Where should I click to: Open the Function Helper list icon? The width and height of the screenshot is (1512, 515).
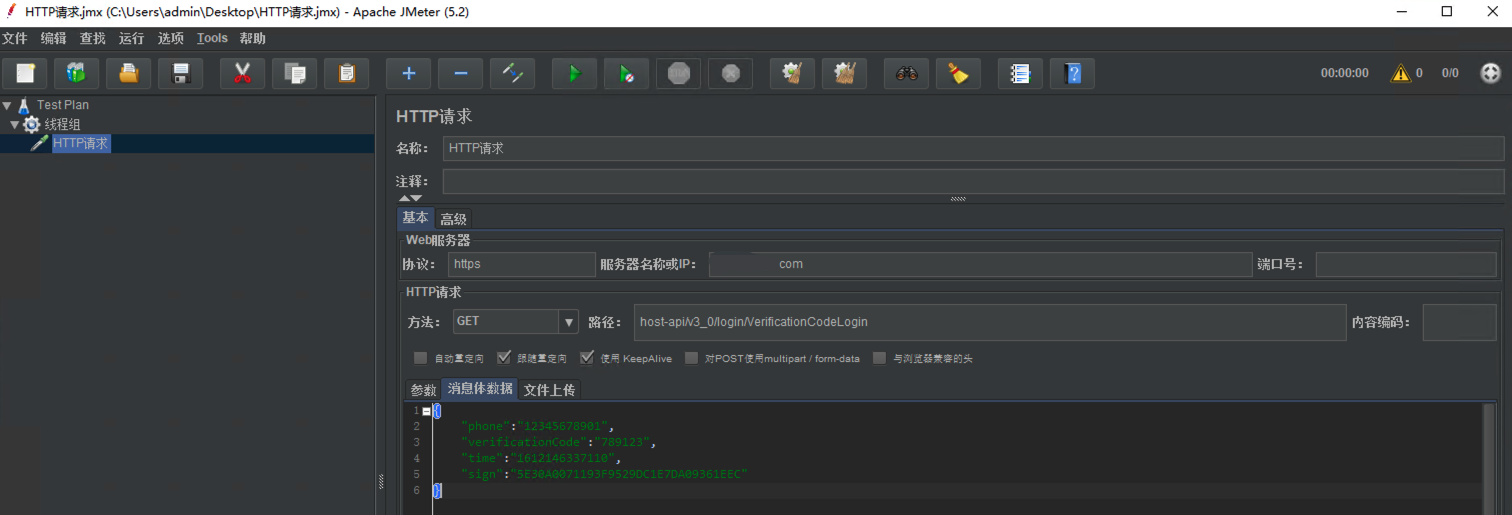coord(1020,74)
